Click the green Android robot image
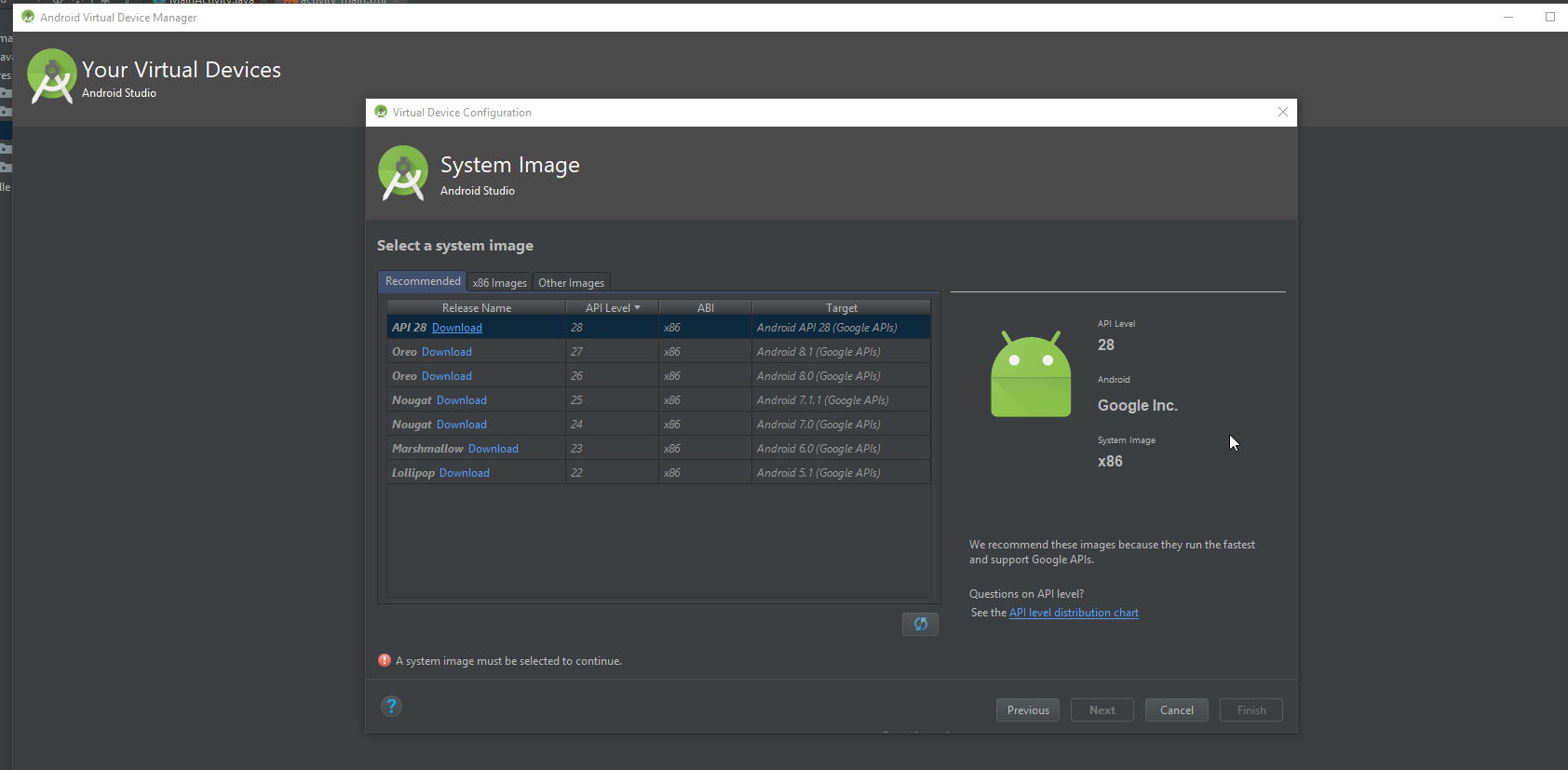The image size is (1568, 770). click(x=1031, y=373)
